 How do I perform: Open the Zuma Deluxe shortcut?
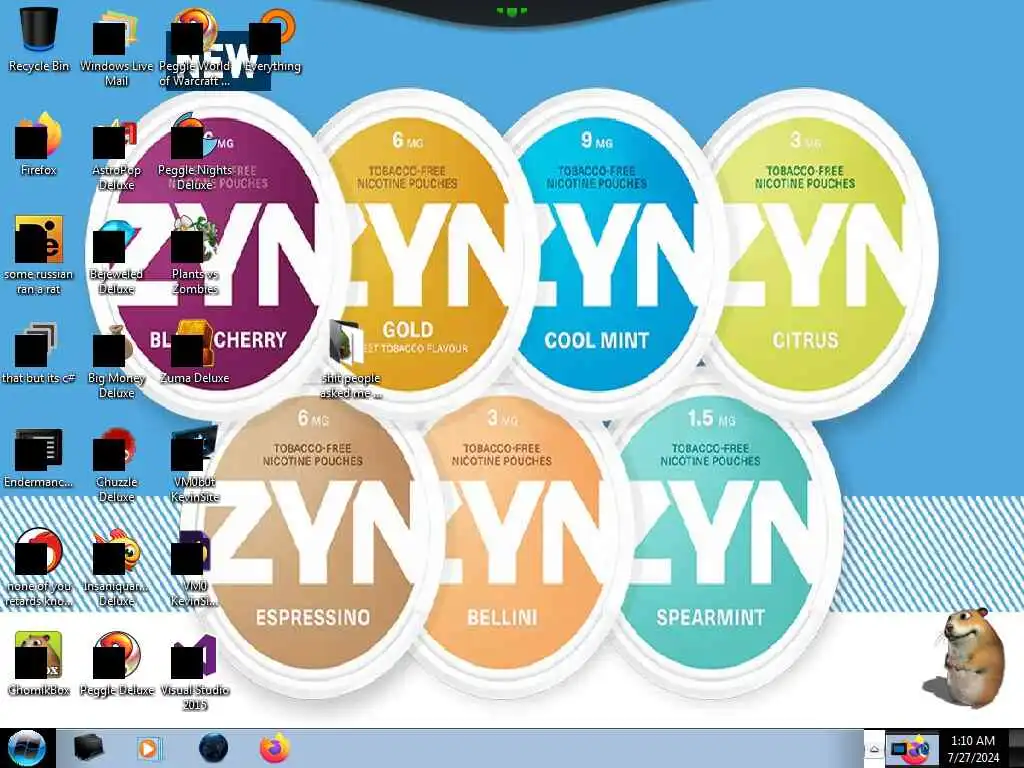(x=195, y=351)
